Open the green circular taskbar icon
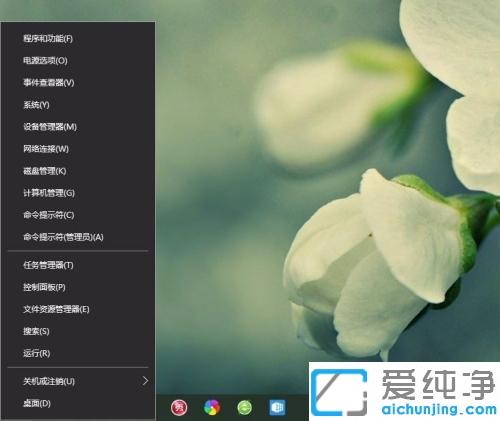500x421 pixels. (x=245, y=407)
